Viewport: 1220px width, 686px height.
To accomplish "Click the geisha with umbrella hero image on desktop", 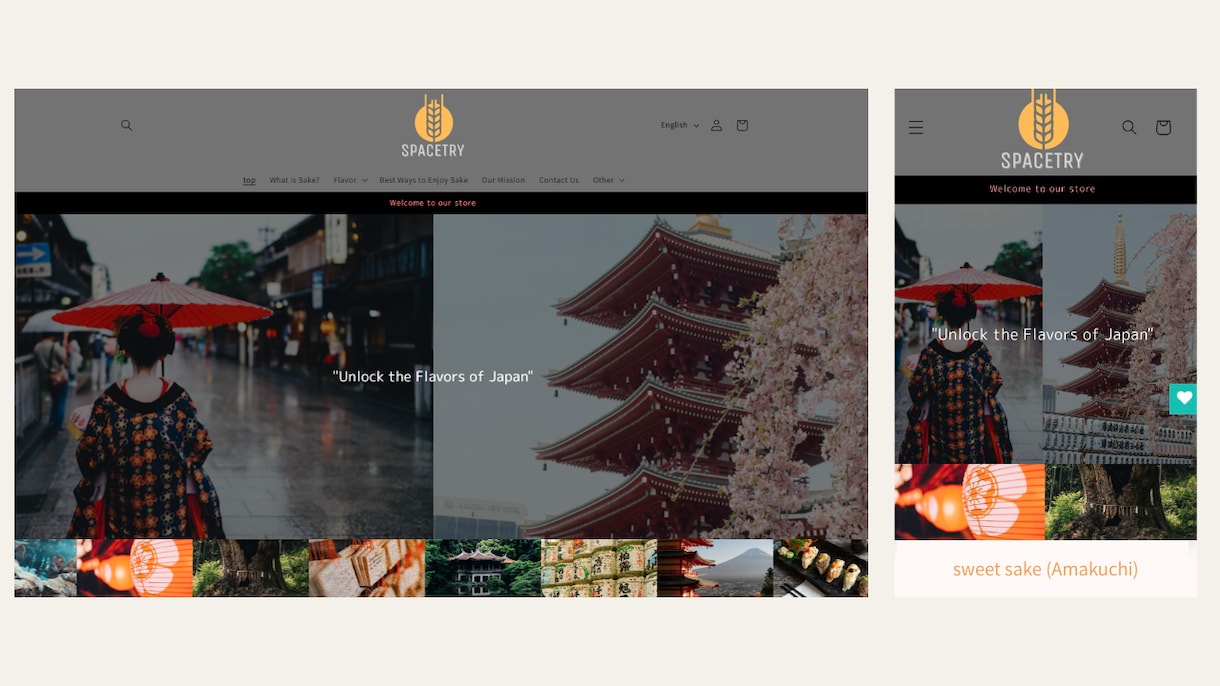I will point(224,376).
